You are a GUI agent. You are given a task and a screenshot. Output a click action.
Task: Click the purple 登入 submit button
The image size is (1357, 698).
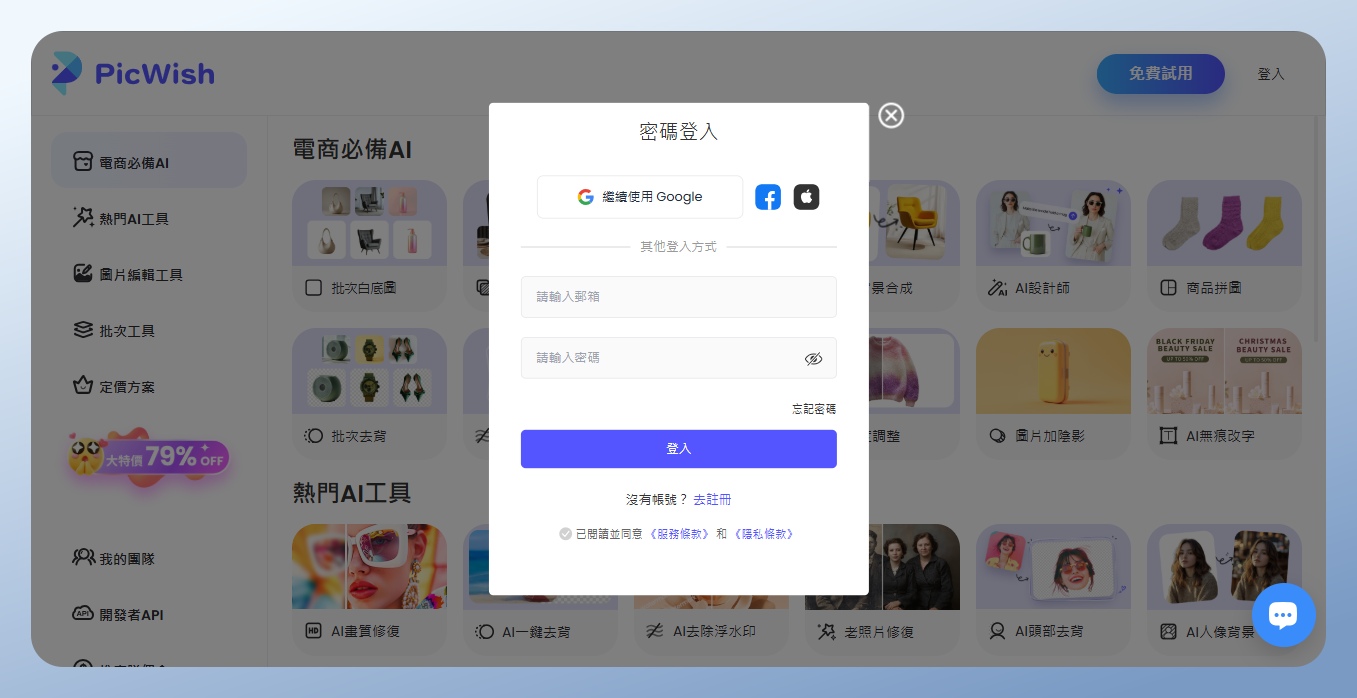pos(678,449)
